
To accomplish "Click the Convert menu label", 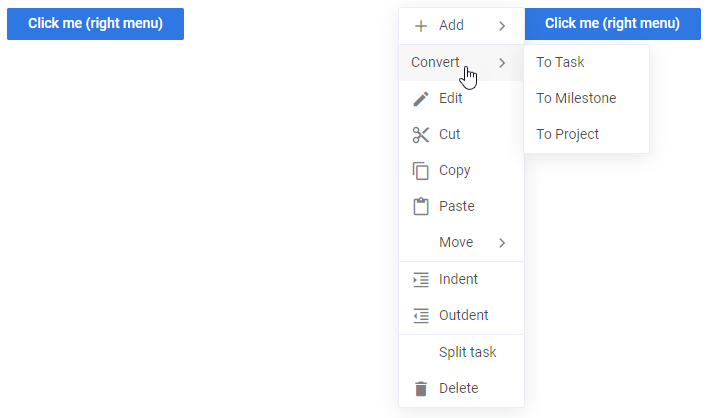I will 435,62.
